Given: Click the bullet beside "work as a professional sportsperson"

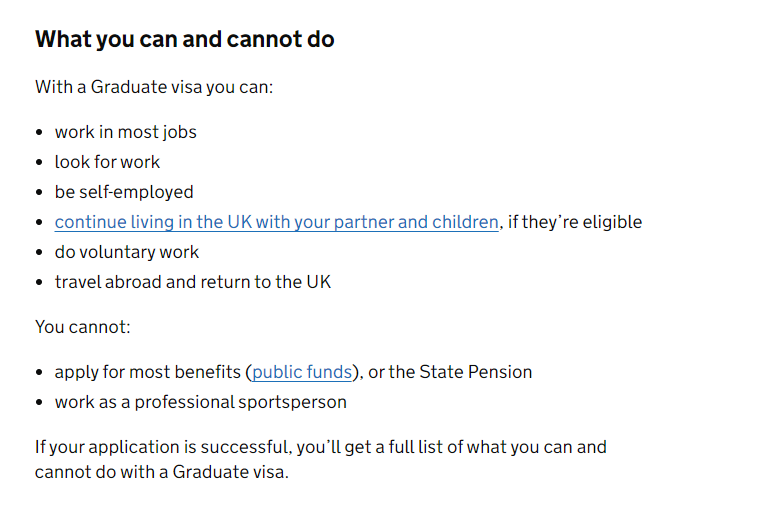Looking at the screenshot, I should point(39,402).
